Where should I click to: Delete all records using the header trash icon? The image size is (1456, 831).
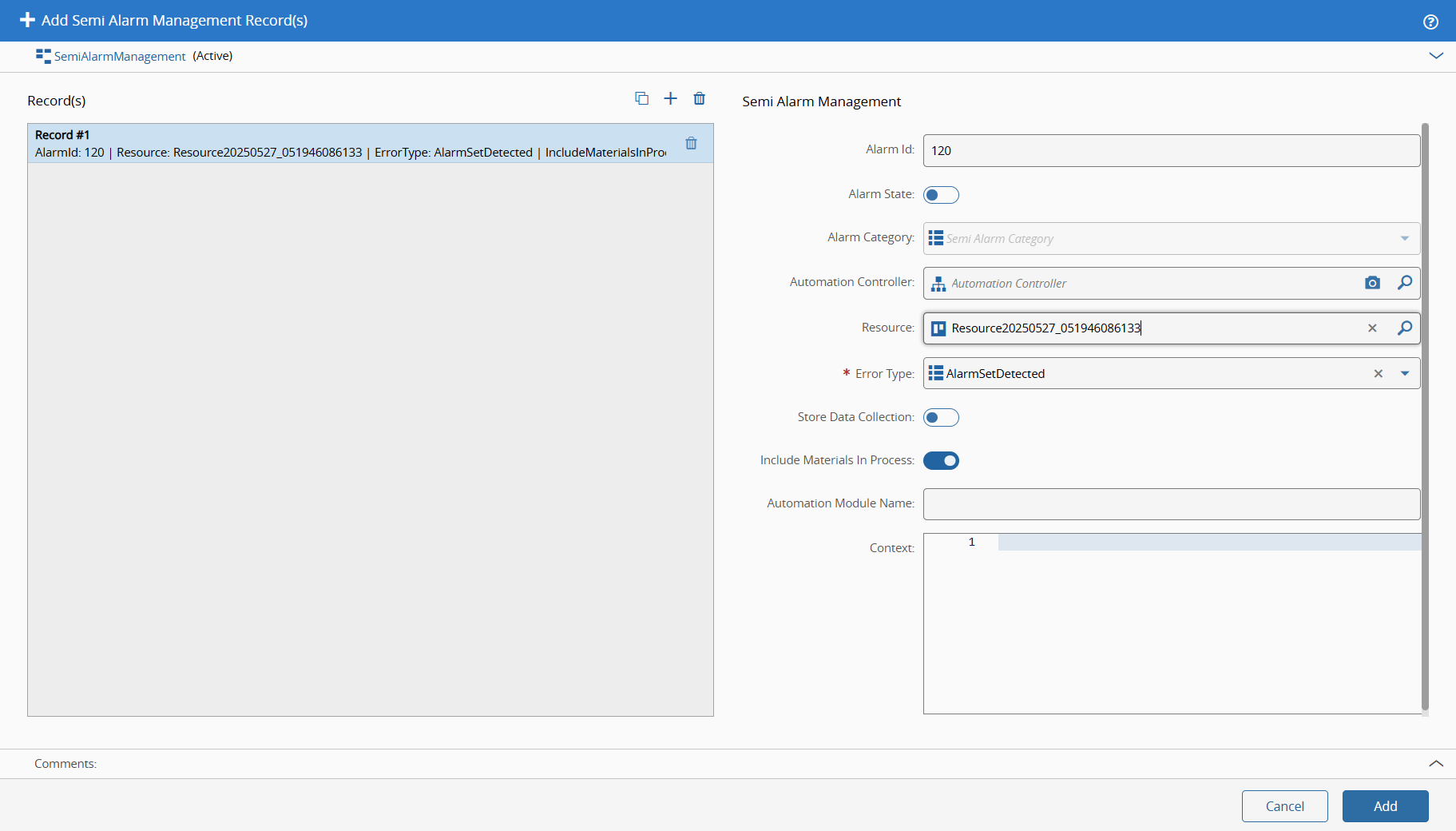pos(699,98)
